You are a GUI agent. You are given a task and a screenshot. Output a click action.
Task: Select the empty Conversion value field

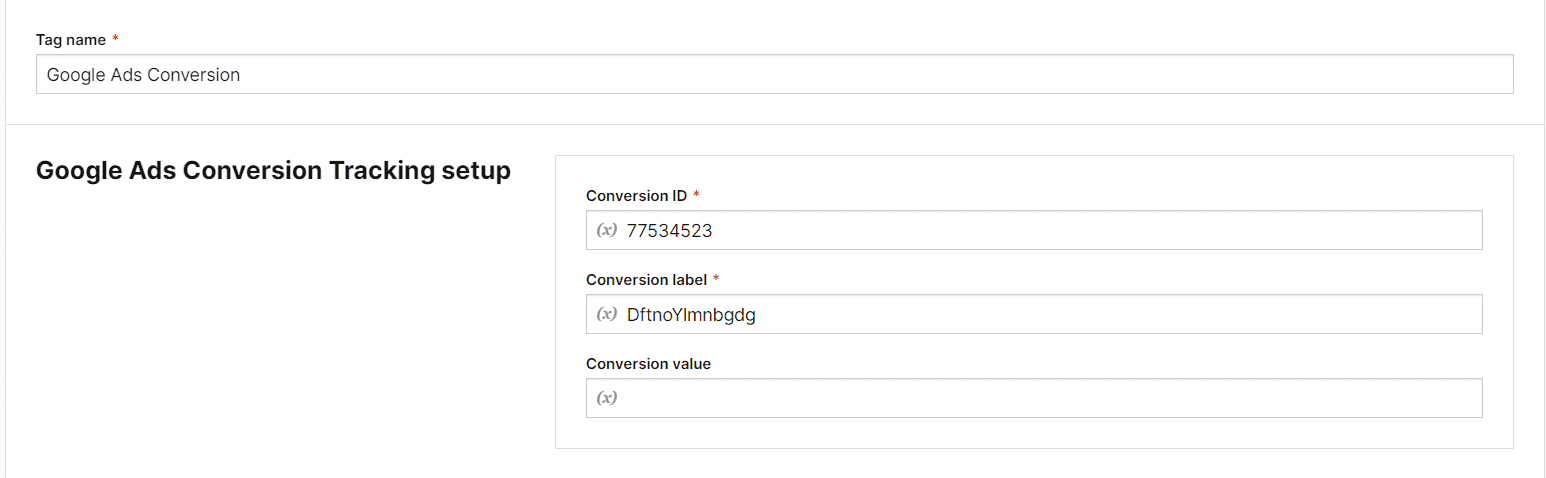coord(1034,398)
